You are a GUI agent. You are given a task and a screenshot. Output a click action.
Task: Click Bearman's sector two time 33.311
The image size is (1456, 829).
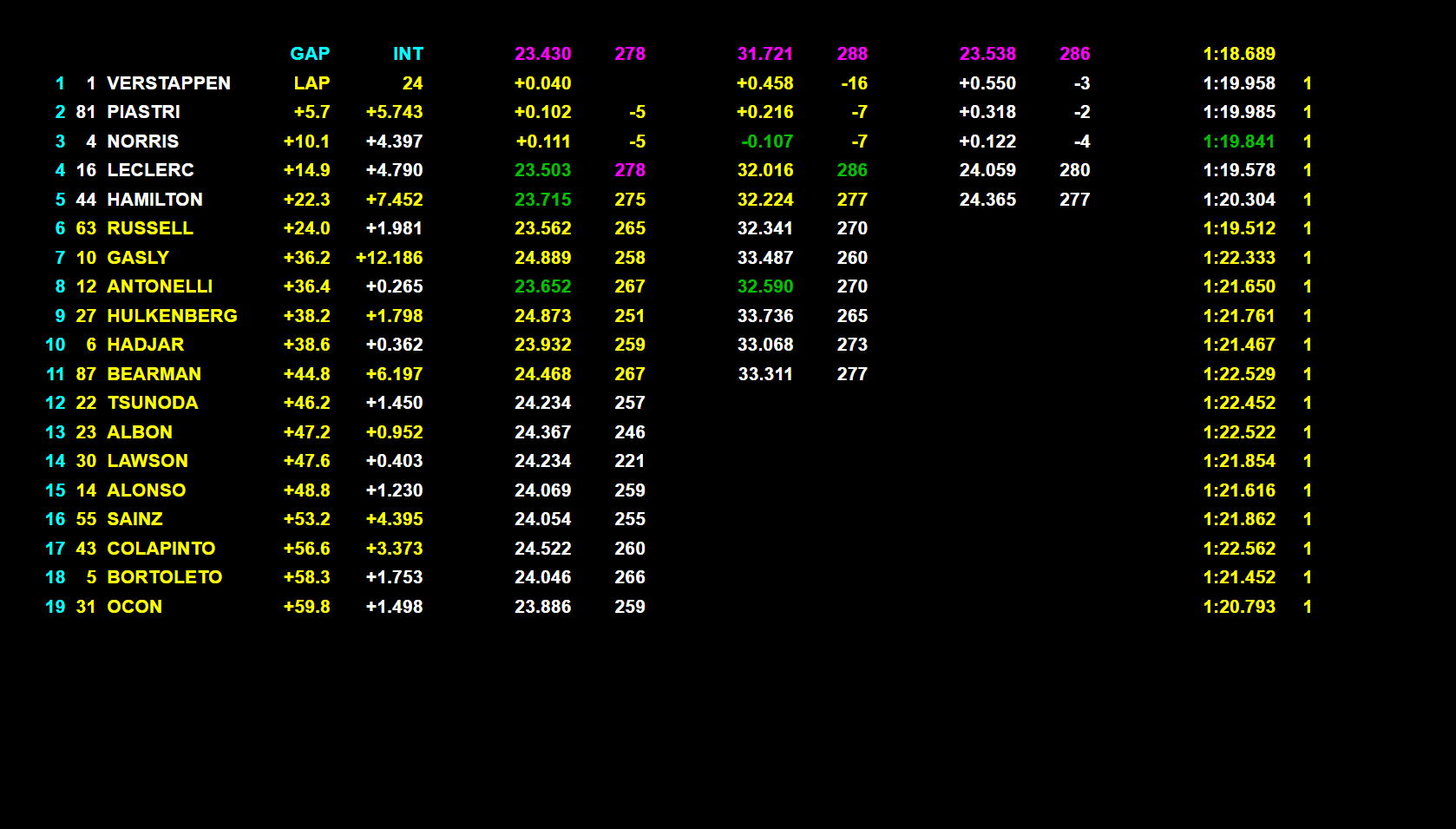[765, 374]
